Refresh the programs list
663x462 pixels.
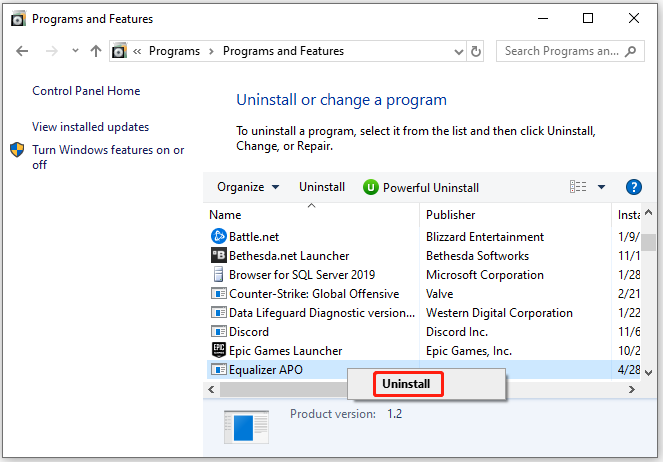(476, 52)
